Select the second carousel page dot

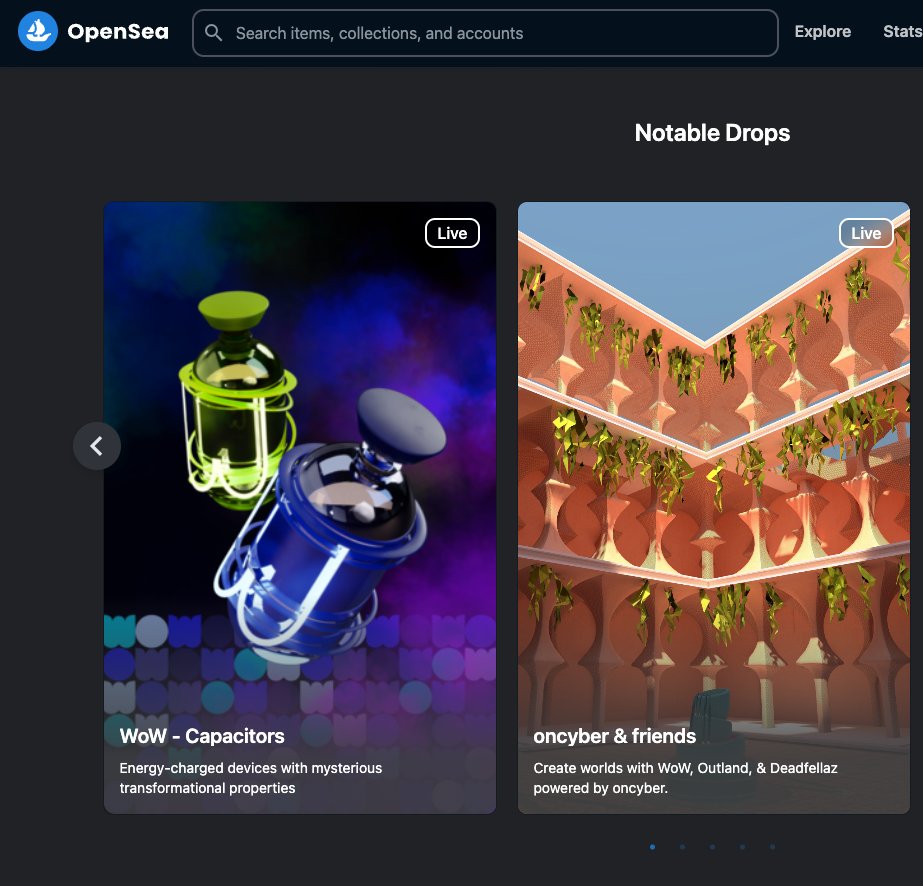coord(682,847)
